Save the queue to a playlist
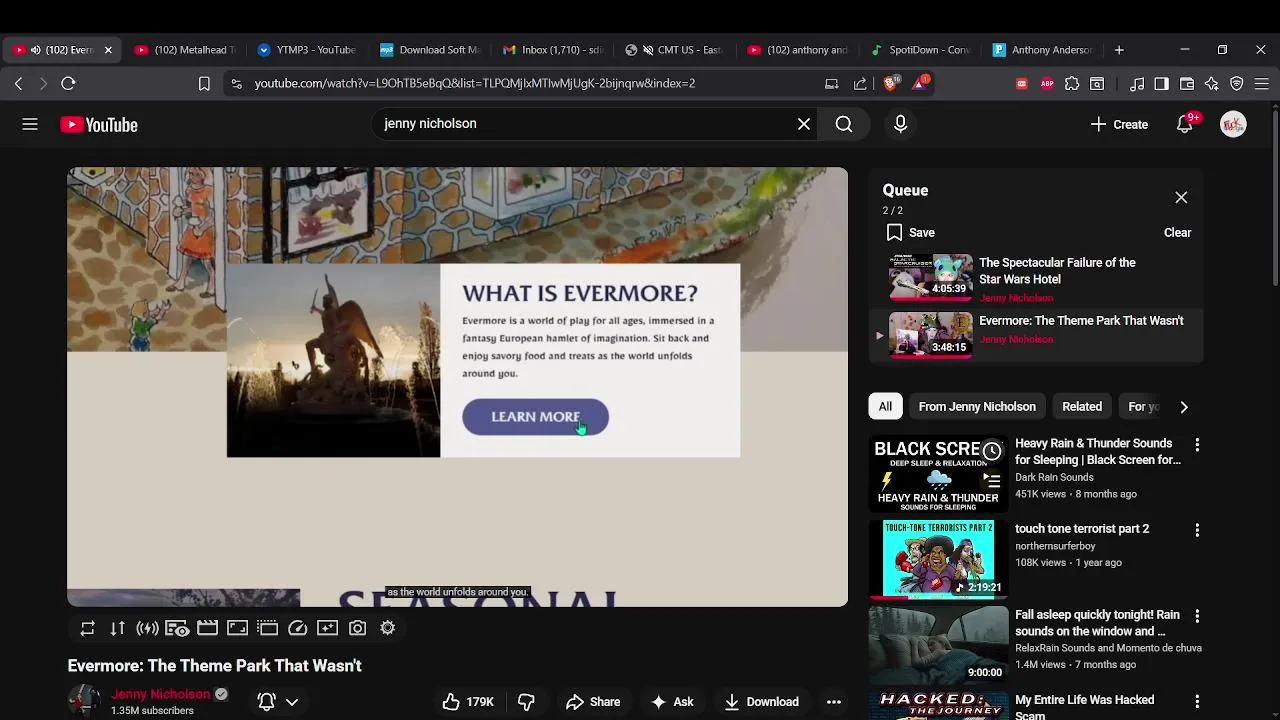The width and height of the screenshot is (1280, 720). coord(910,232)
